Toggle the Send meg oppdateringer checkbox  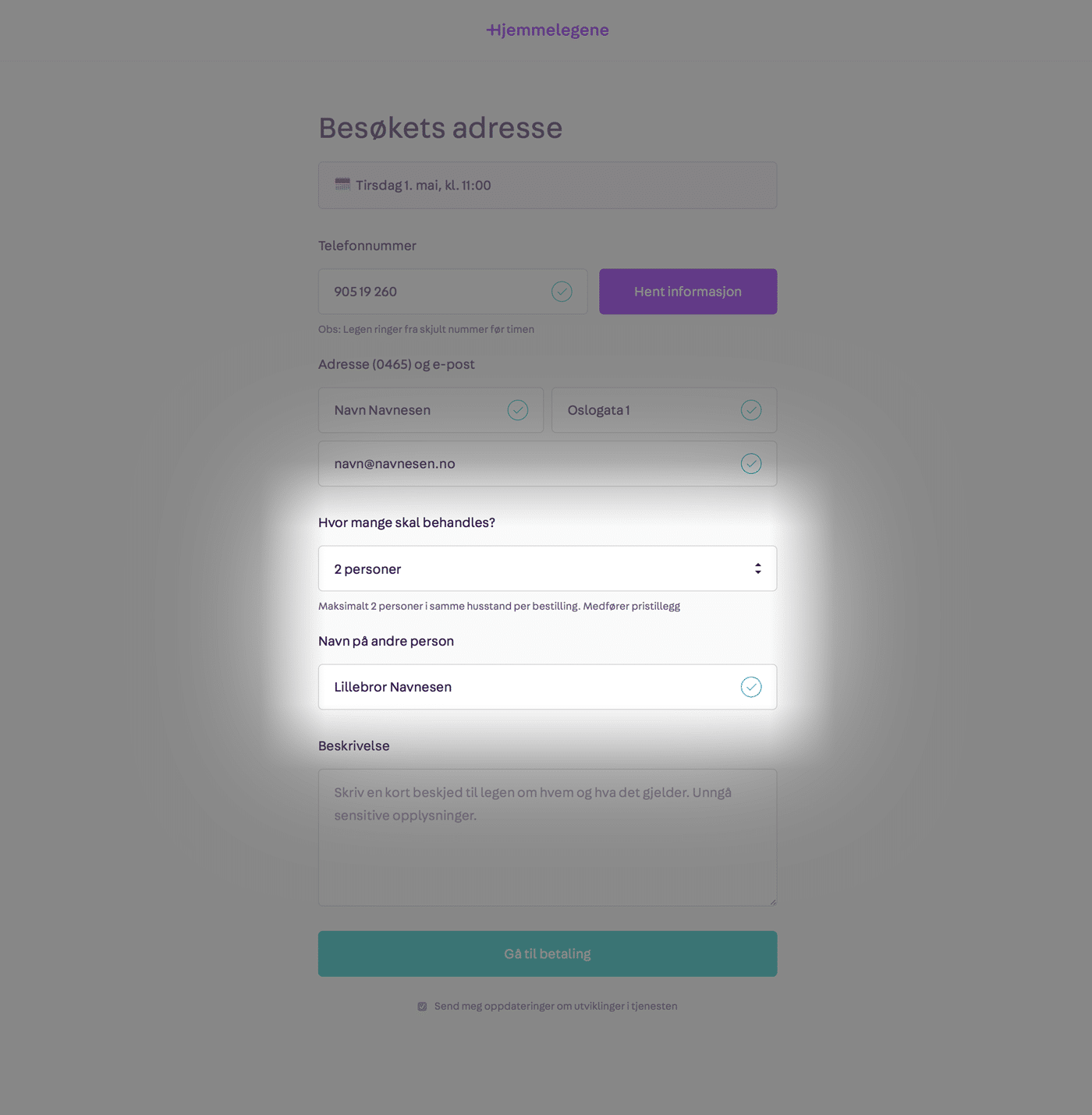coord(422,1007)
